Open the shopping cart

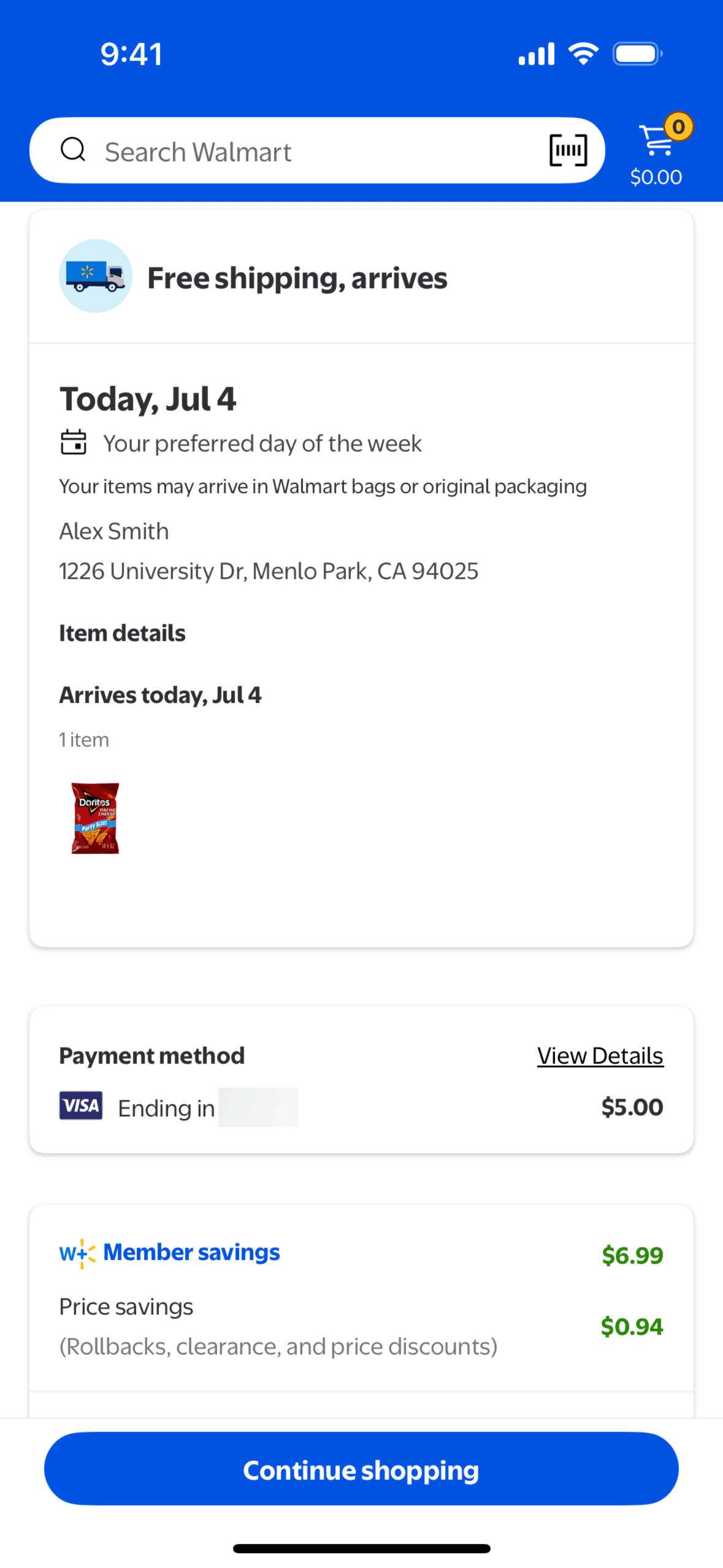pyautogui.click(x=655, y=141)
